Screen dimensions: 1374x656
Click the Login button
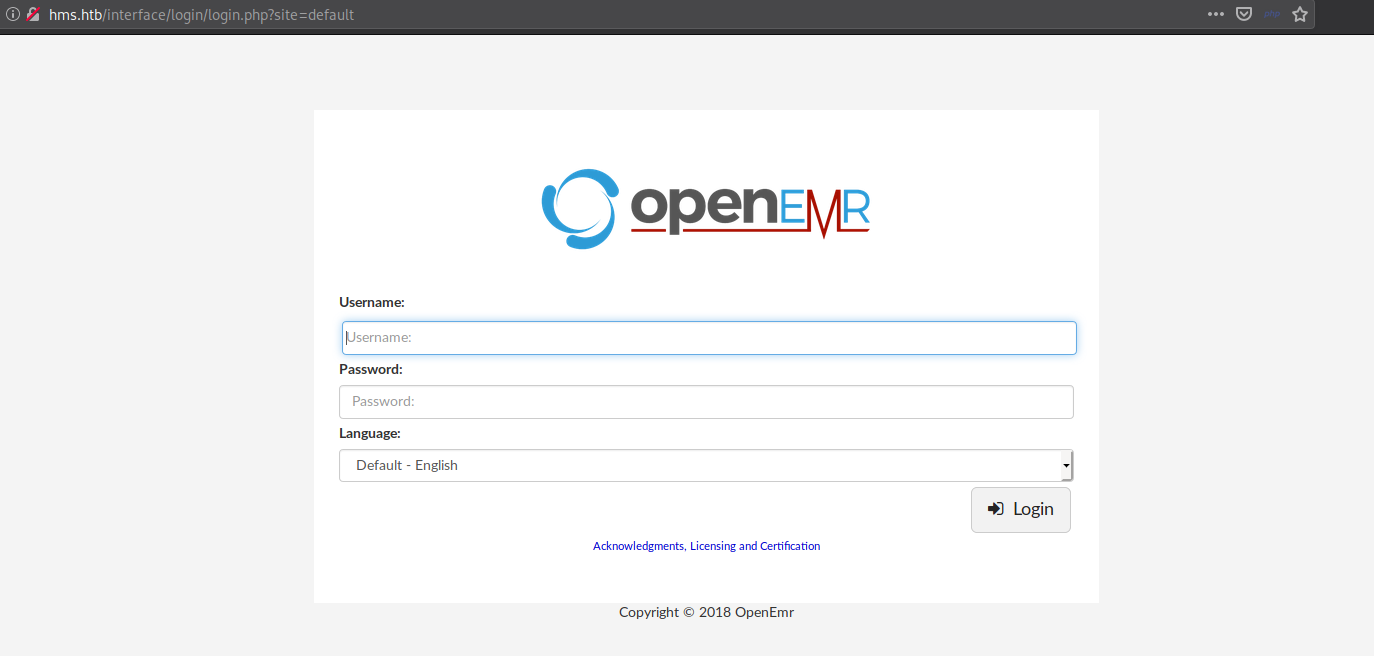point(1021,510)
